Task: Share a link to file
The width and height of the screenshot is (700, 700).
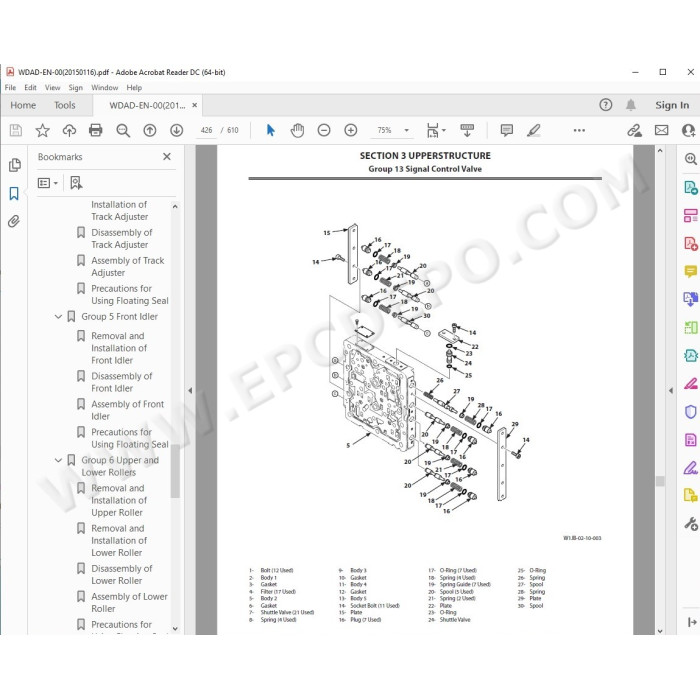Action: [634, 130]
